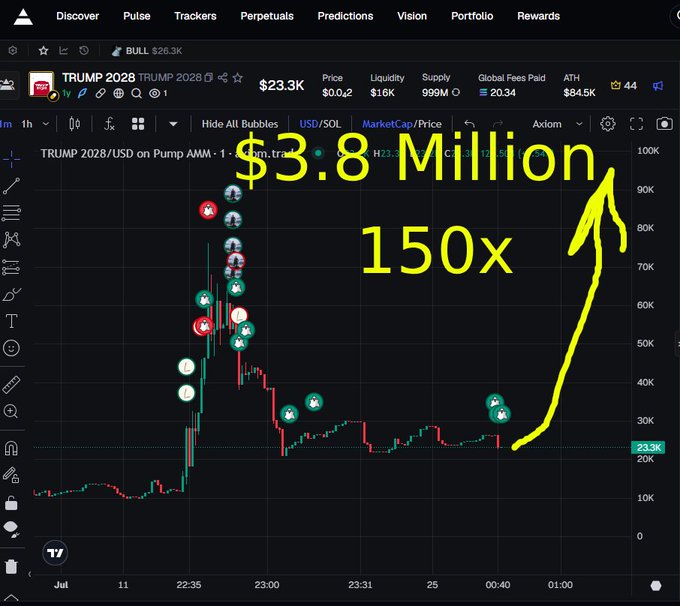The image size is (680, 606).
Task: Click the TradingView logo
Action: (55, 553)
